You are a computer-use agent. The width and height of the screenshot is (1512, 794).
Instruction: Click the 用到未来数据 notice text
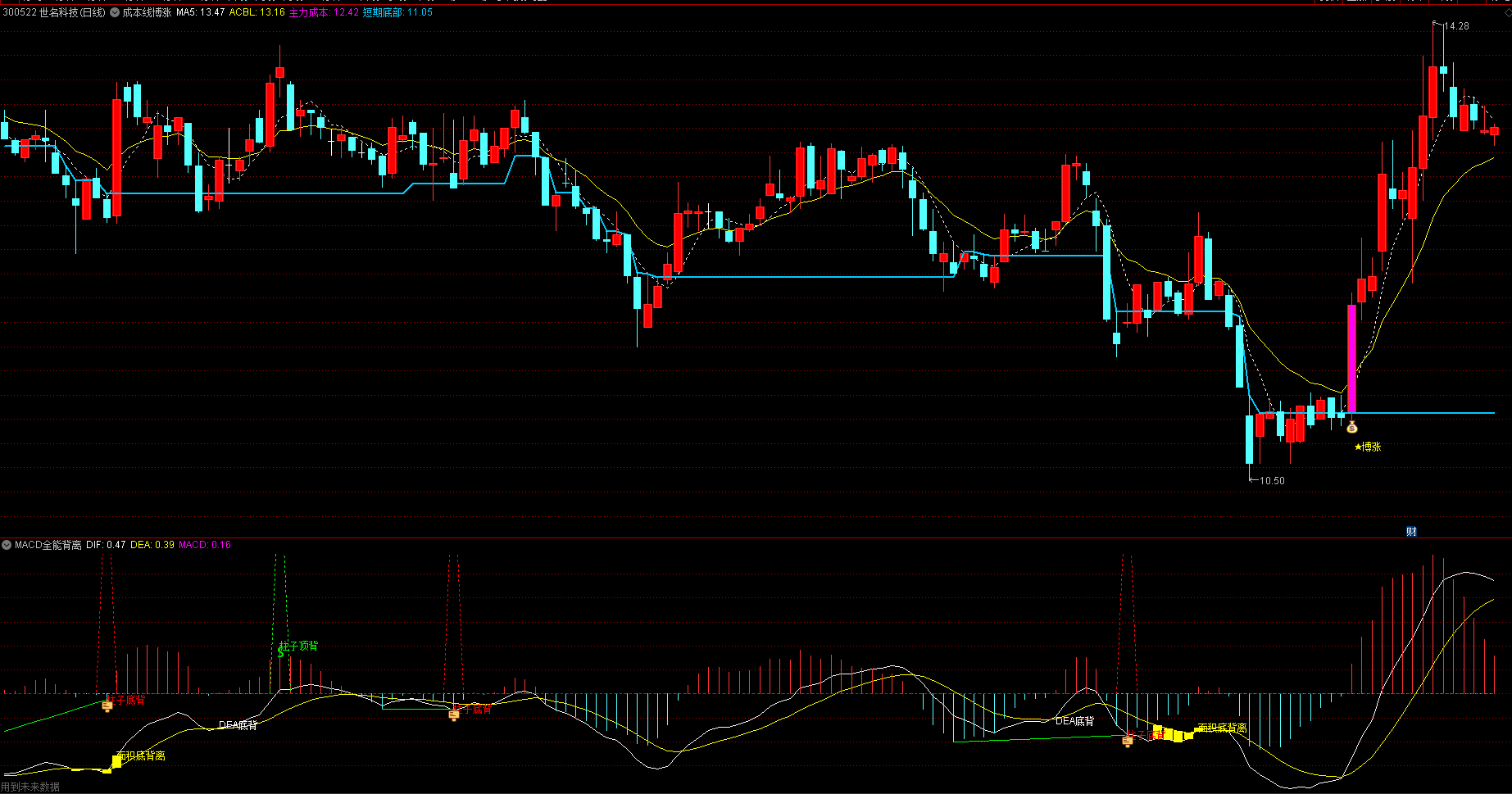[30, 787]
